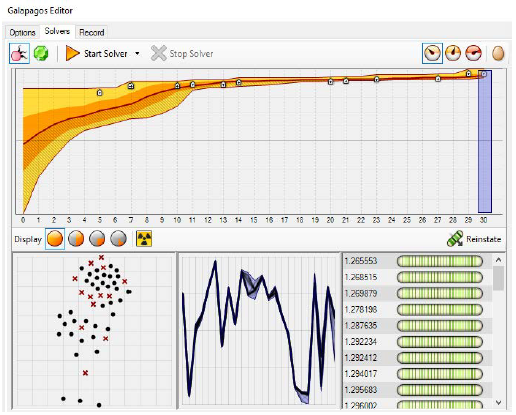Viewport: 516px width, 415px height.
Task: Select generation 30 highlighted bar on graph
Action: 485,141
